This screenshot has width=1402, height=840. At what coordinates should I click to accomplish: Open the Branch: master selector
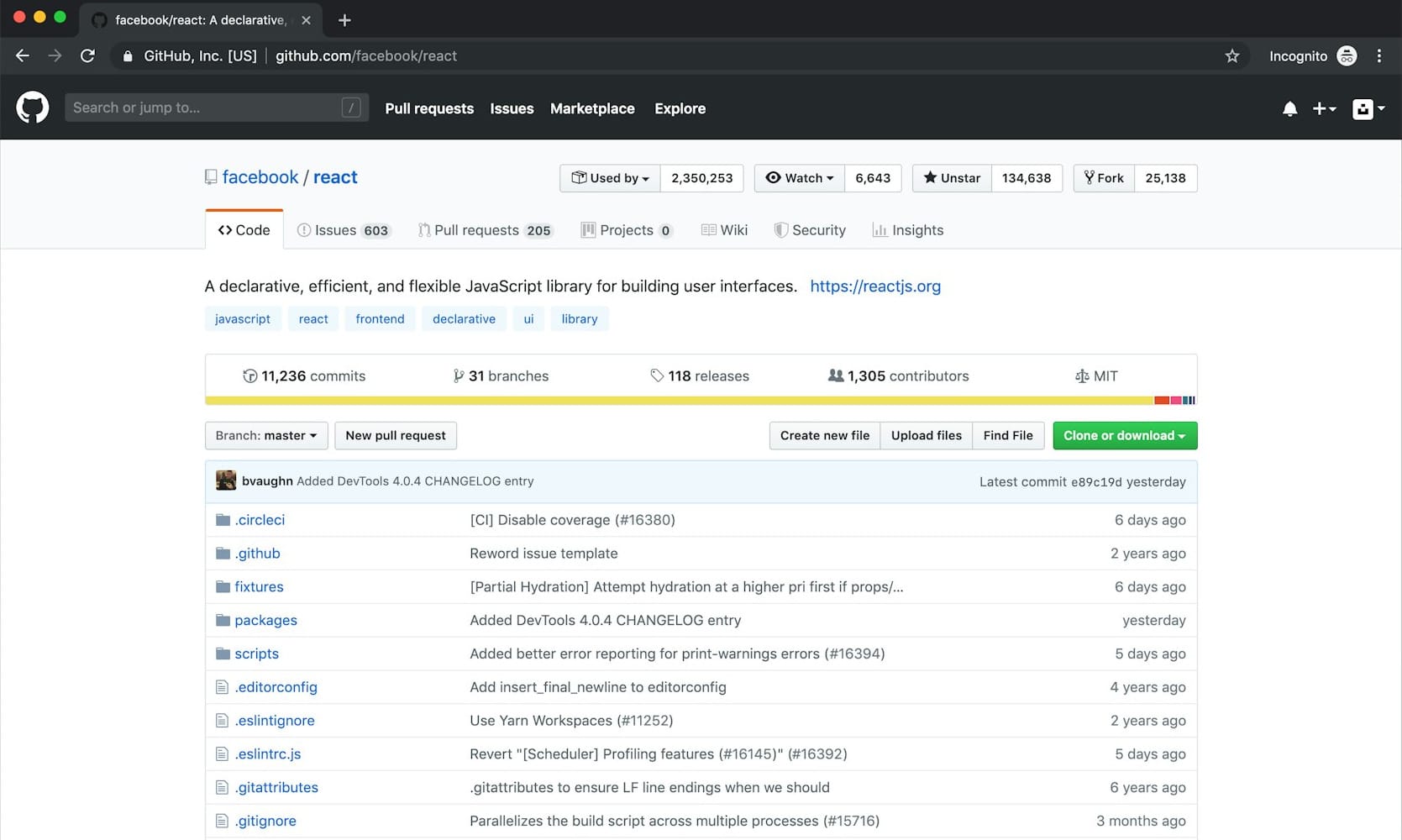[266, 435]
